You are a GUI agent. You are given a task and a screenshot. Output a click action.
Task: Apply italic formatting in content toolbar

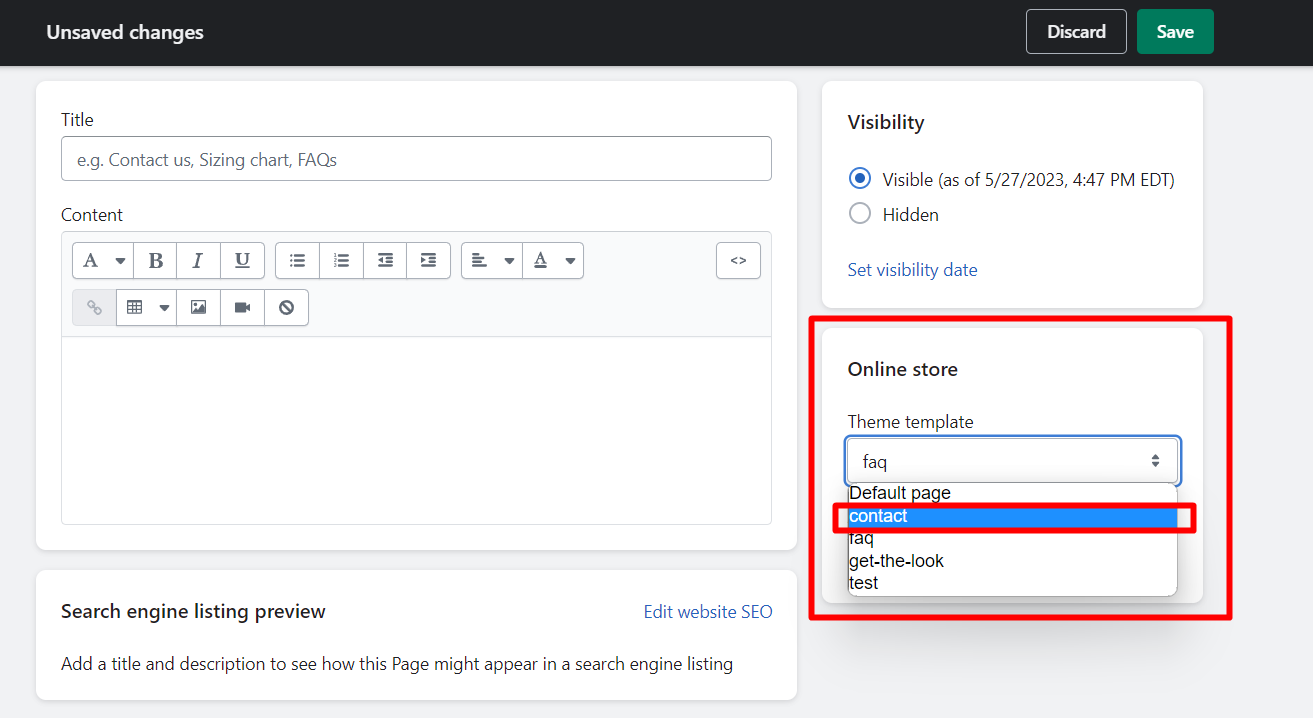point(198,260)
